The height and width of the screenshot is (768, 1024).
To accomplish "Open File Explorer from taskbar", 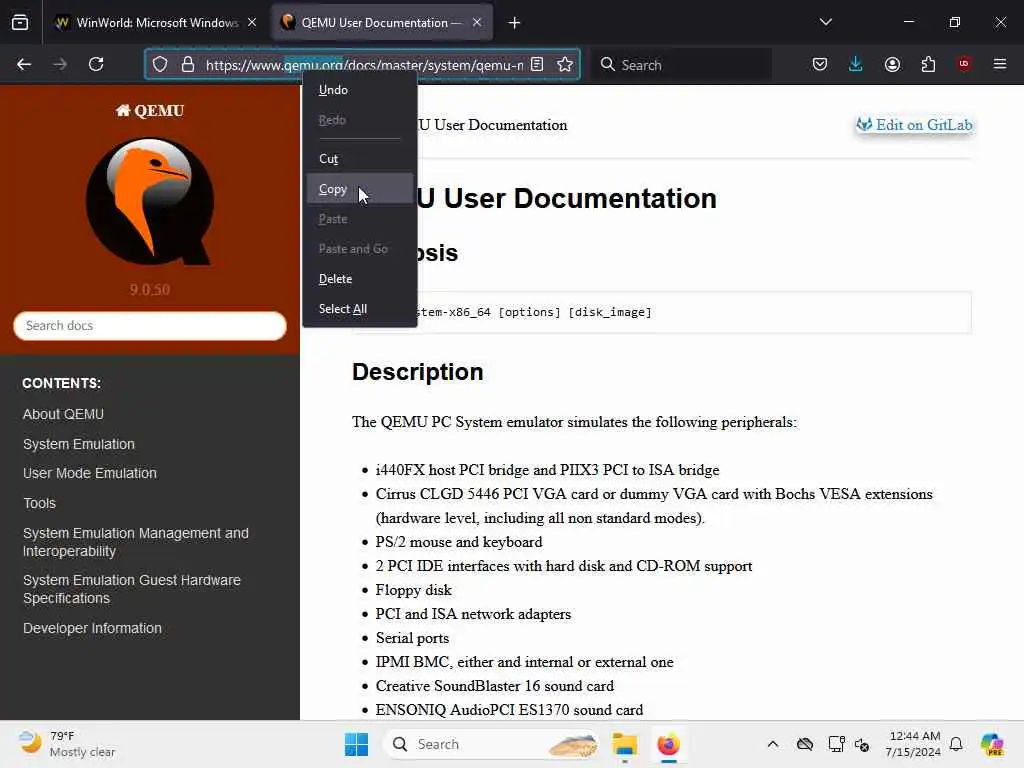I will (x=624, y=744).
